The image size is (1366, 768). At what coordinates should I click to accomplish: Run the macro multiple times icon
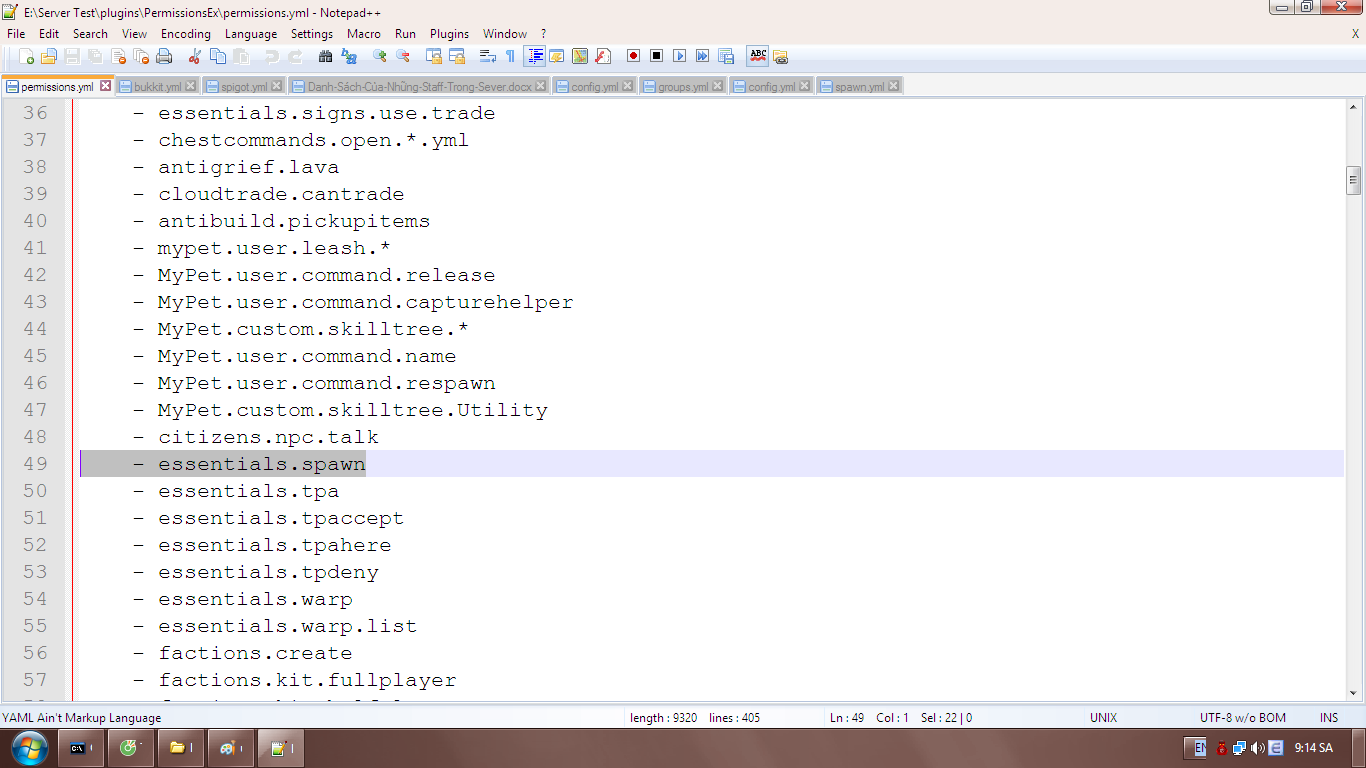pyautogui.click(x=702, y=56)
